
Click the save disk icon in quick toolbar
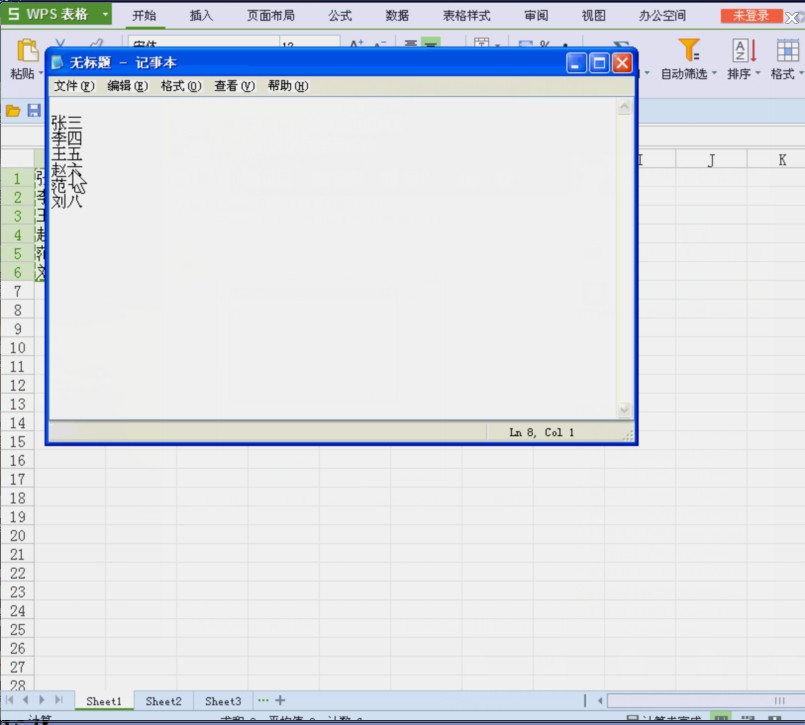[x=34, y=110]
